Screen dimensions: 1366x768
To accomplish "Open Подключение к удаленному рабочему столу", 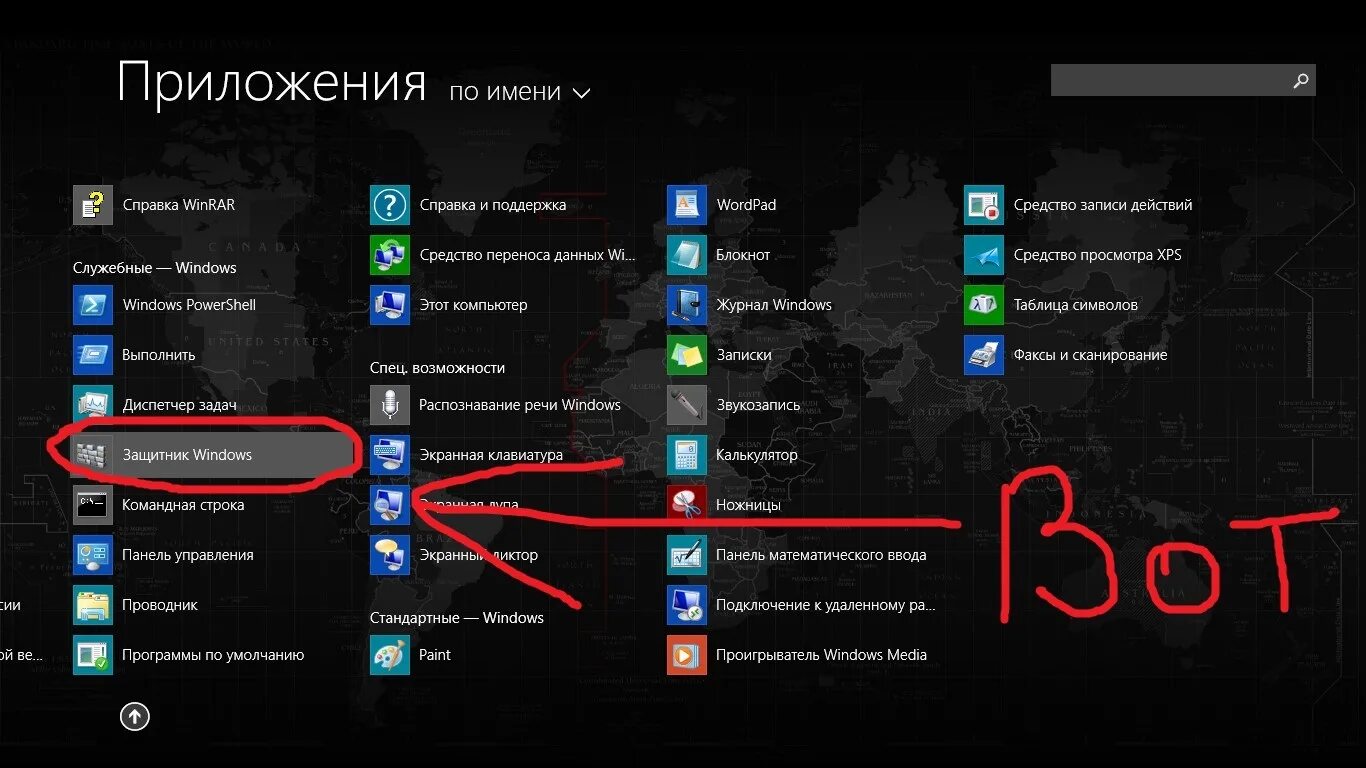I will (801, 605).
